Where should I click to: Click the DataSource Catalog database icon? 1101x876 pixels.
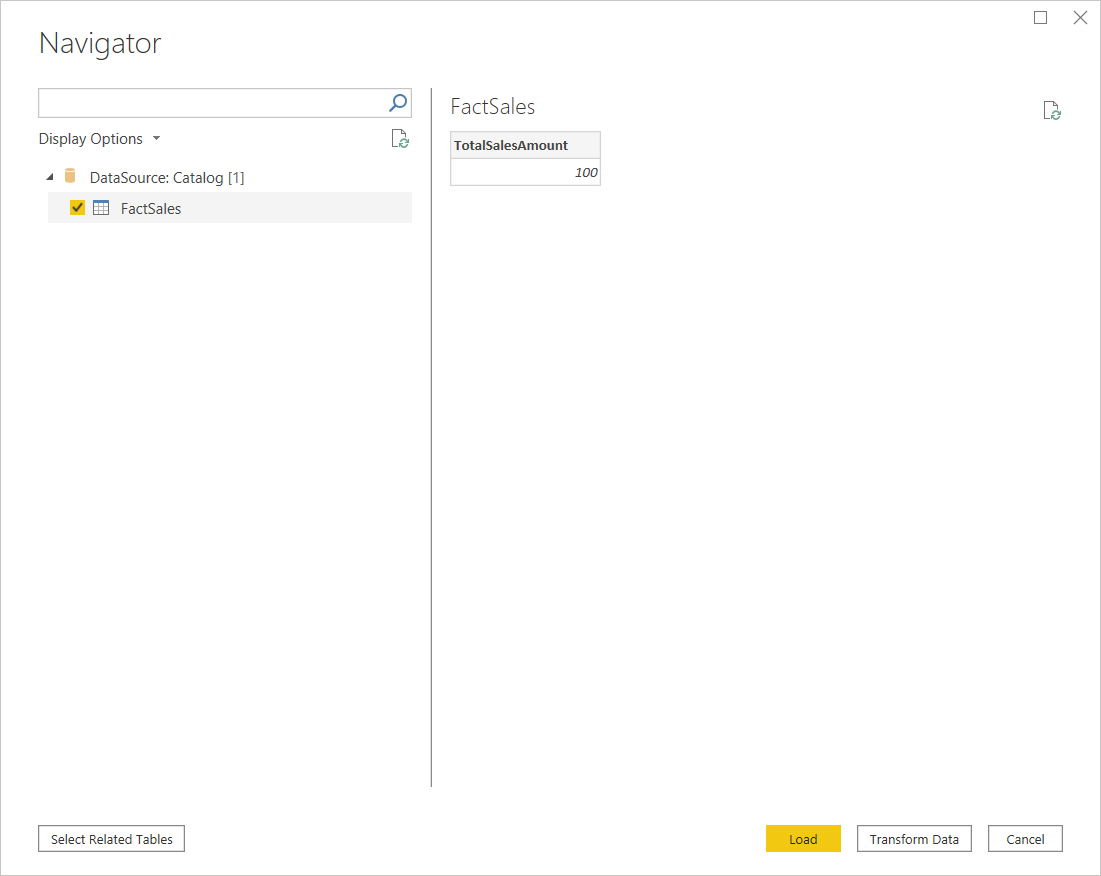pyautogui.click(x=70, y=176)
